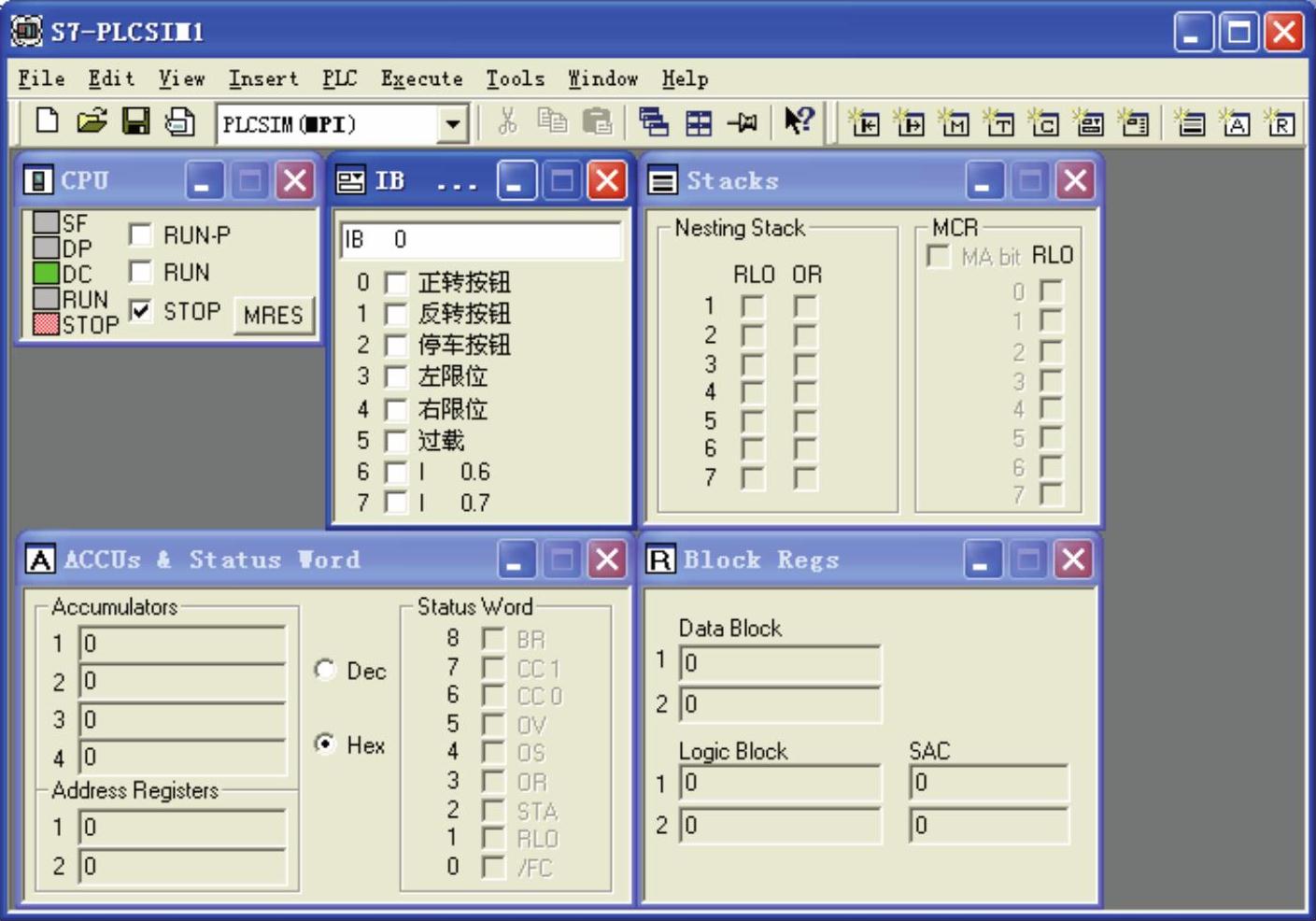This screenshot has height=921, width=1316.
Task: Click Data Block 2 field
Action: (x=780, y=703)
